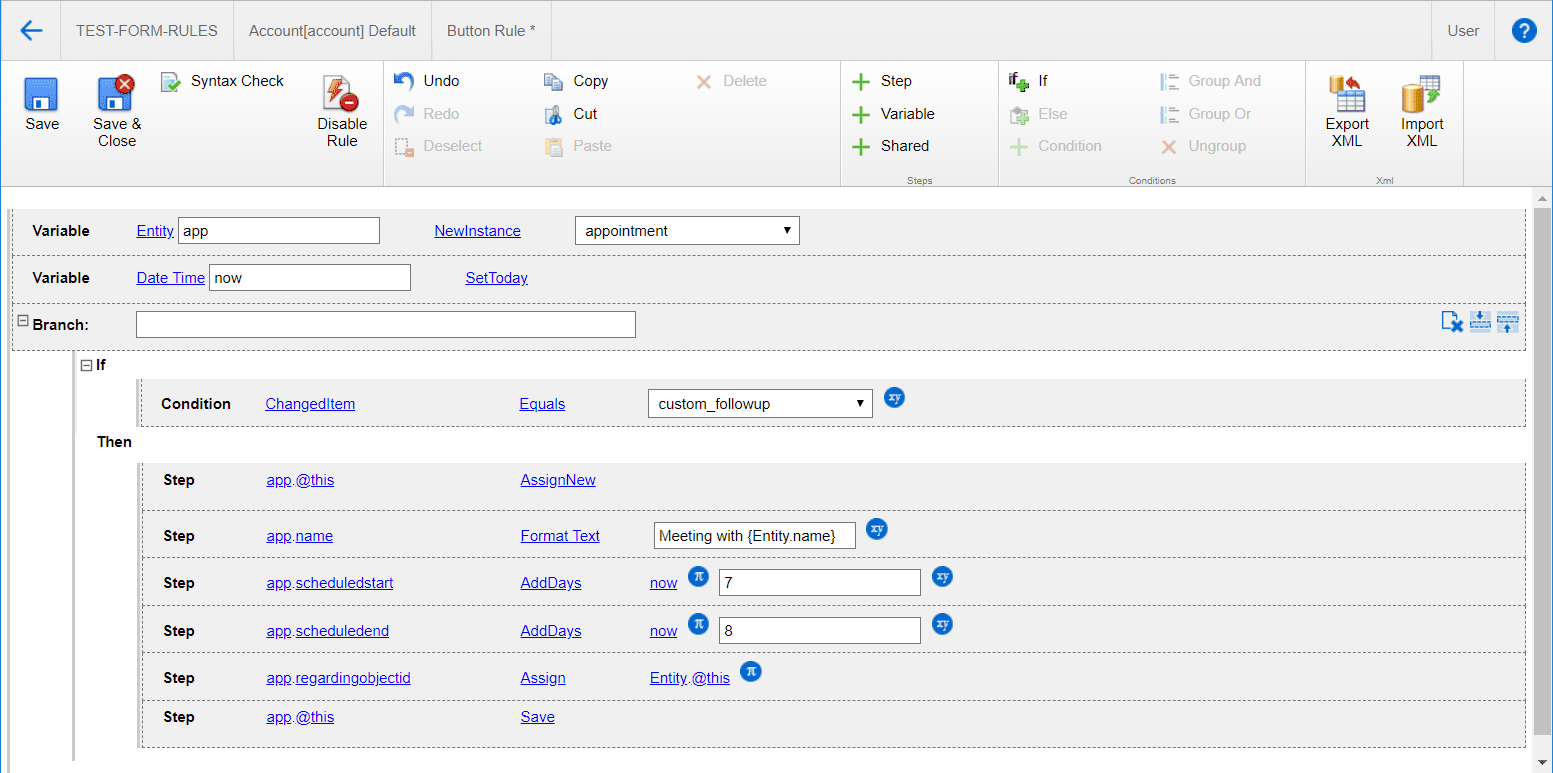This screenshot has width=1553, height=773.
Task: Collapse the Branch section
Action: tap(23, 321)
